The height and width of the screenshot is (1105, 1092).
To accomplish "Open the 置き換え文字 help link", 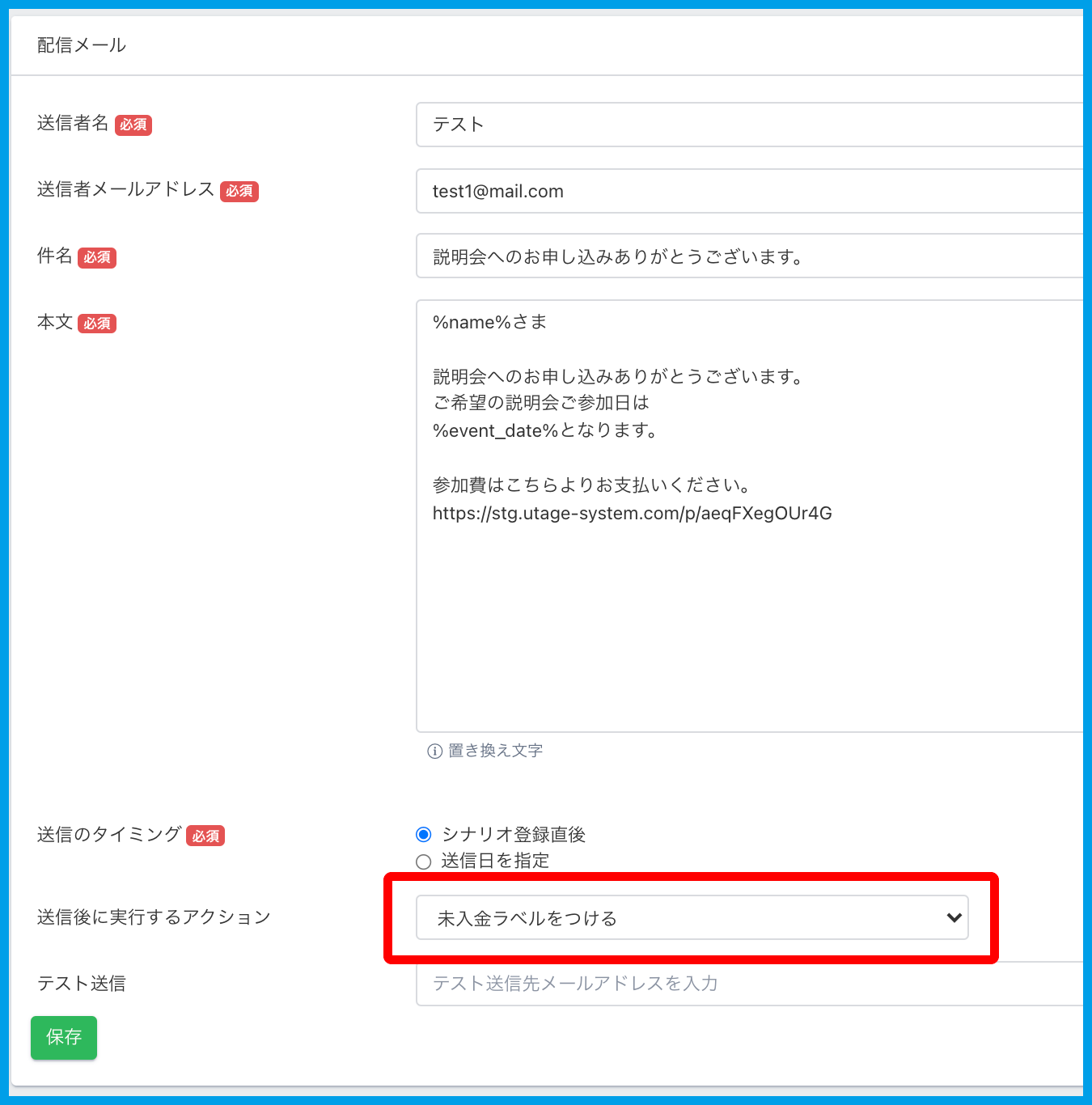I will 495,751.
